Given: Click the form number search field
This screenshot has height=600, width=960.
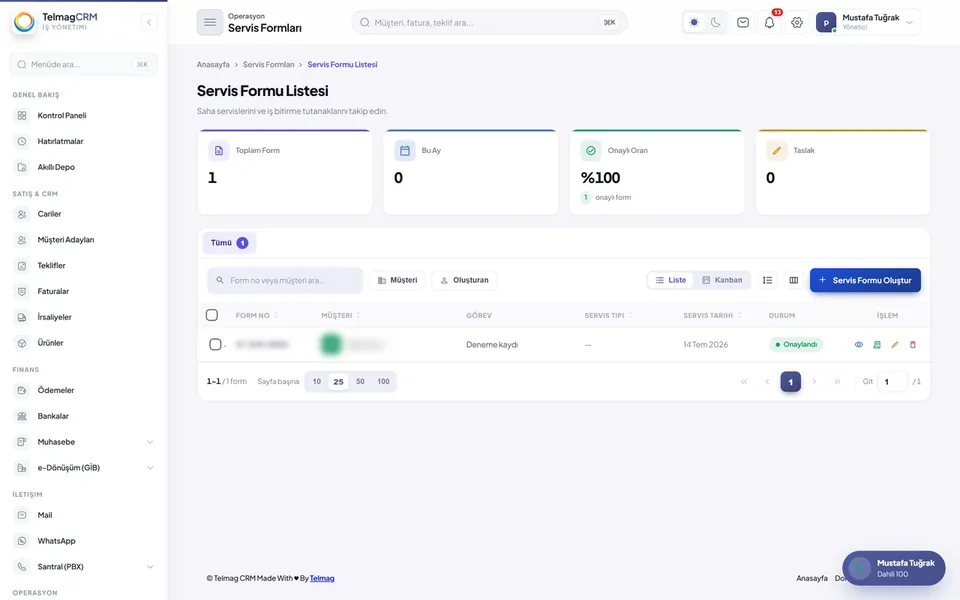Looking at the screenshot, I should coord(285,280).
